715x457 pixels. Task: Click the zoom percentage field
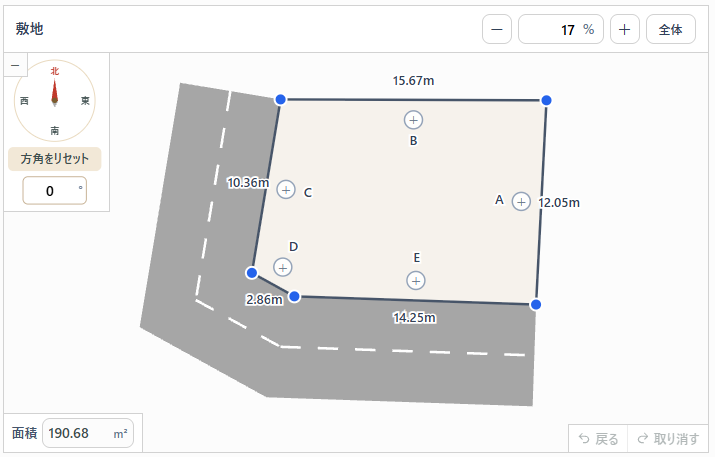(x=561, y=29)
